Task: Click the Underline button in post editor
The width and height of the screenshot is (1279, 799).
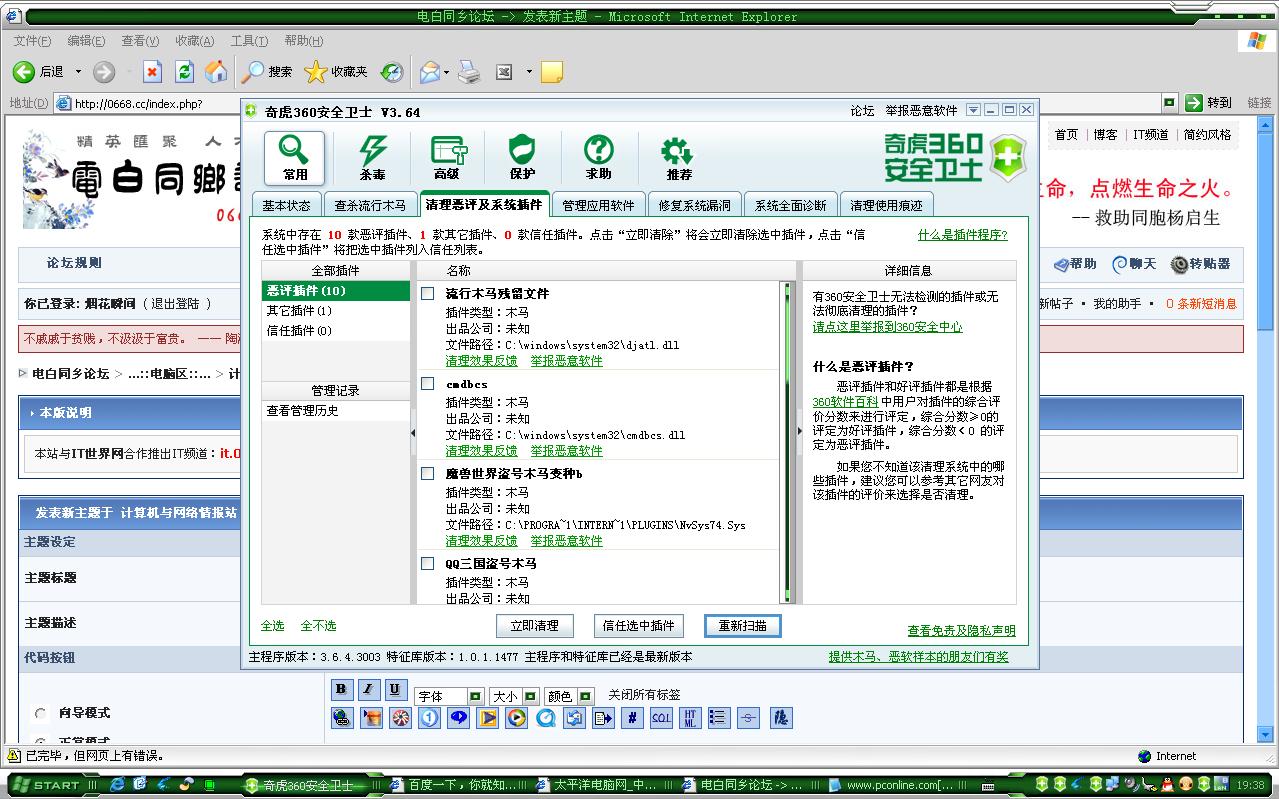Action: pos(395,689)
